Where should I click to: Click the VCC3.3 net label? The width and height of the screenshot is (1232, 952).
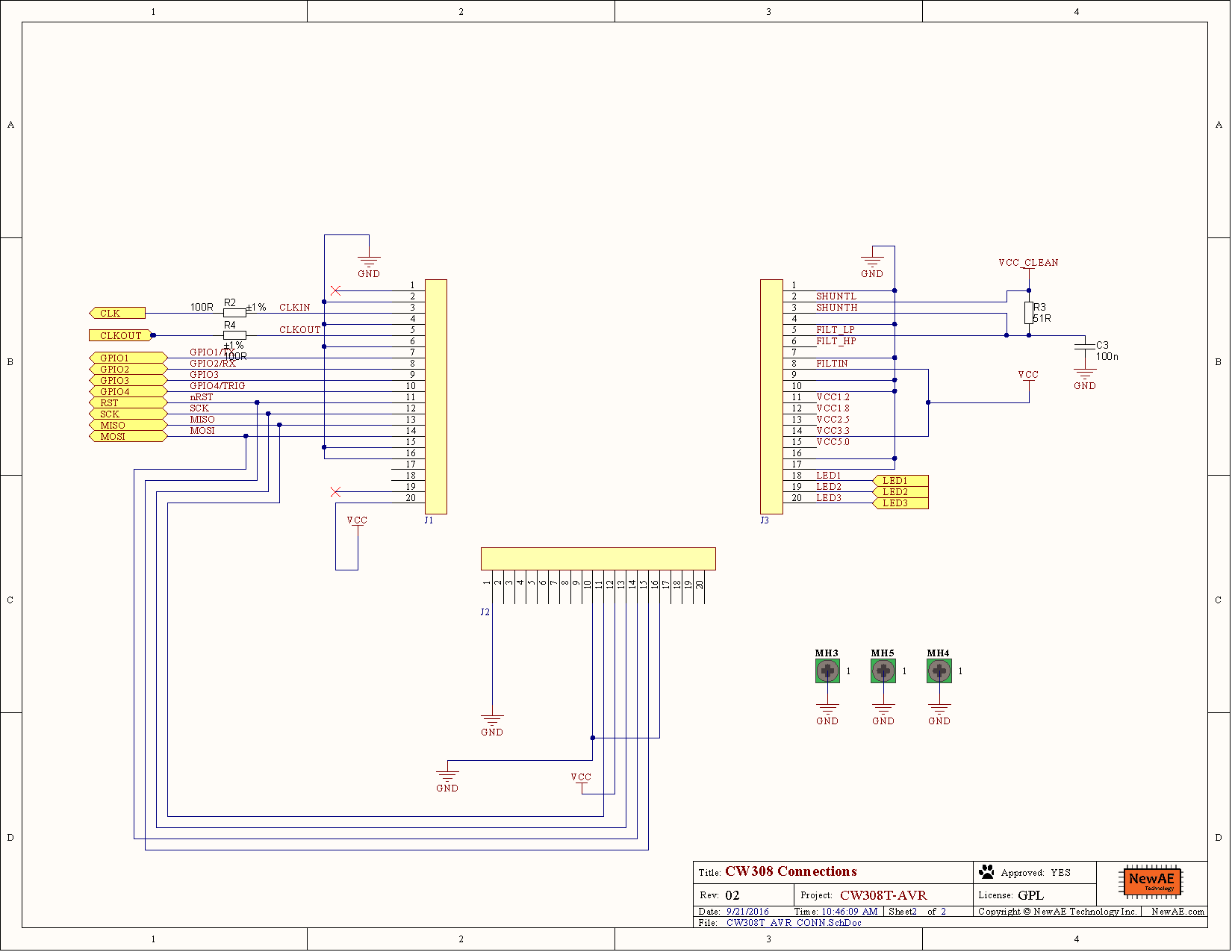[833, 431]
